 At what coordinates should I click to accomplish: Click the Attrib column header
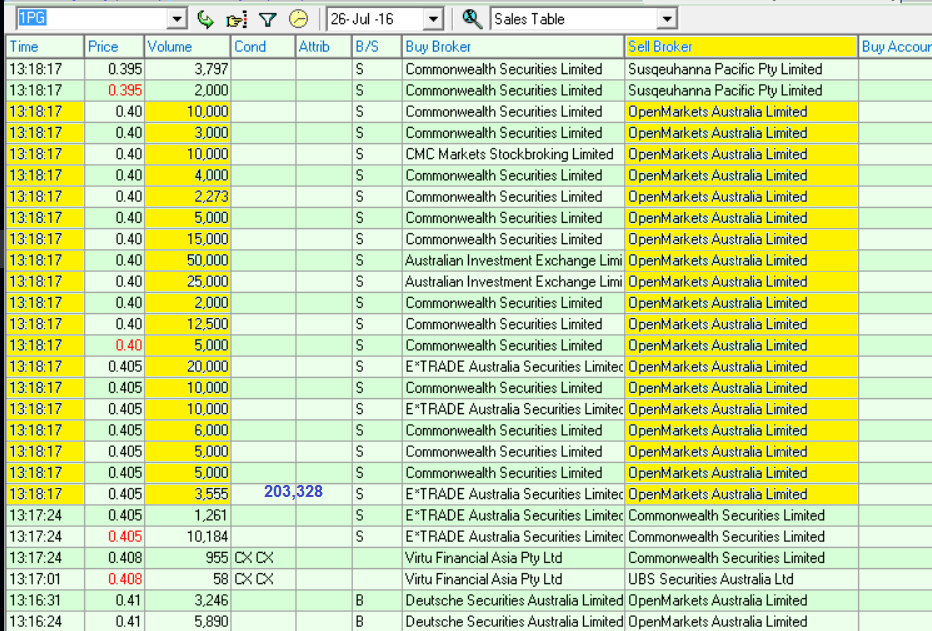point(323,47)
